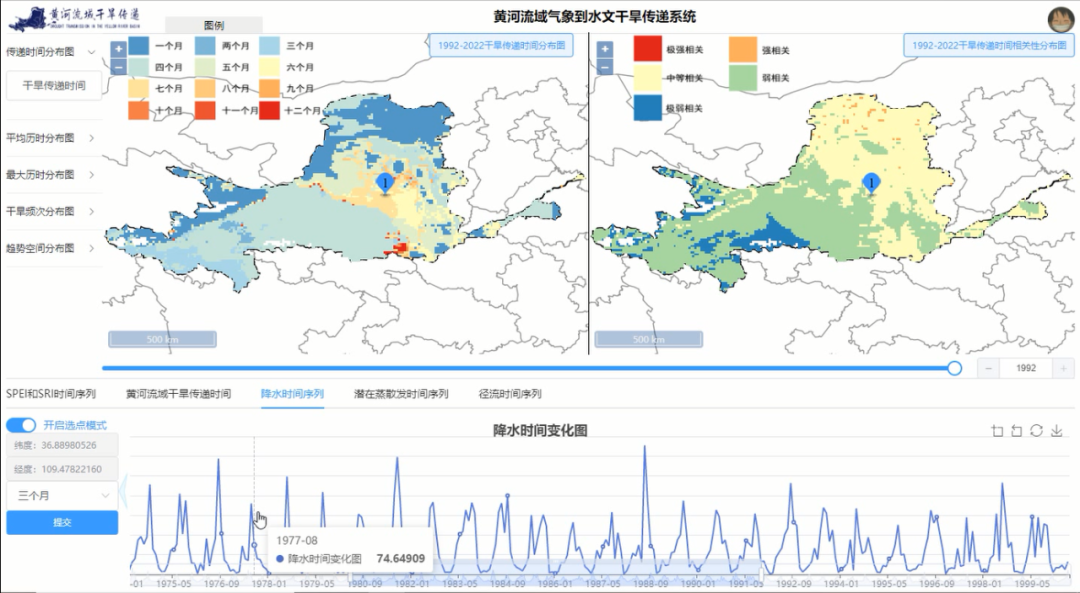Click the location pin on the right map
Screen dimensions: 1080x593
[x=871, y=183]
